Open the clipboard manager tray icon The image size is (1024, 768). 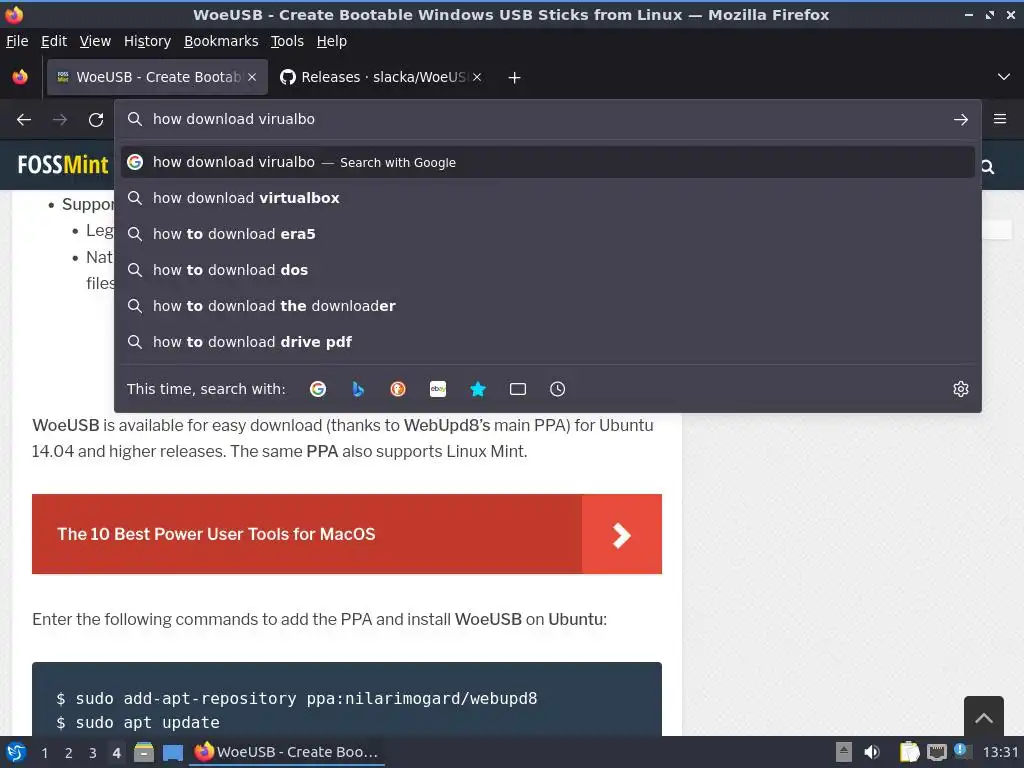pyautogui.click(x=909, y=752)
